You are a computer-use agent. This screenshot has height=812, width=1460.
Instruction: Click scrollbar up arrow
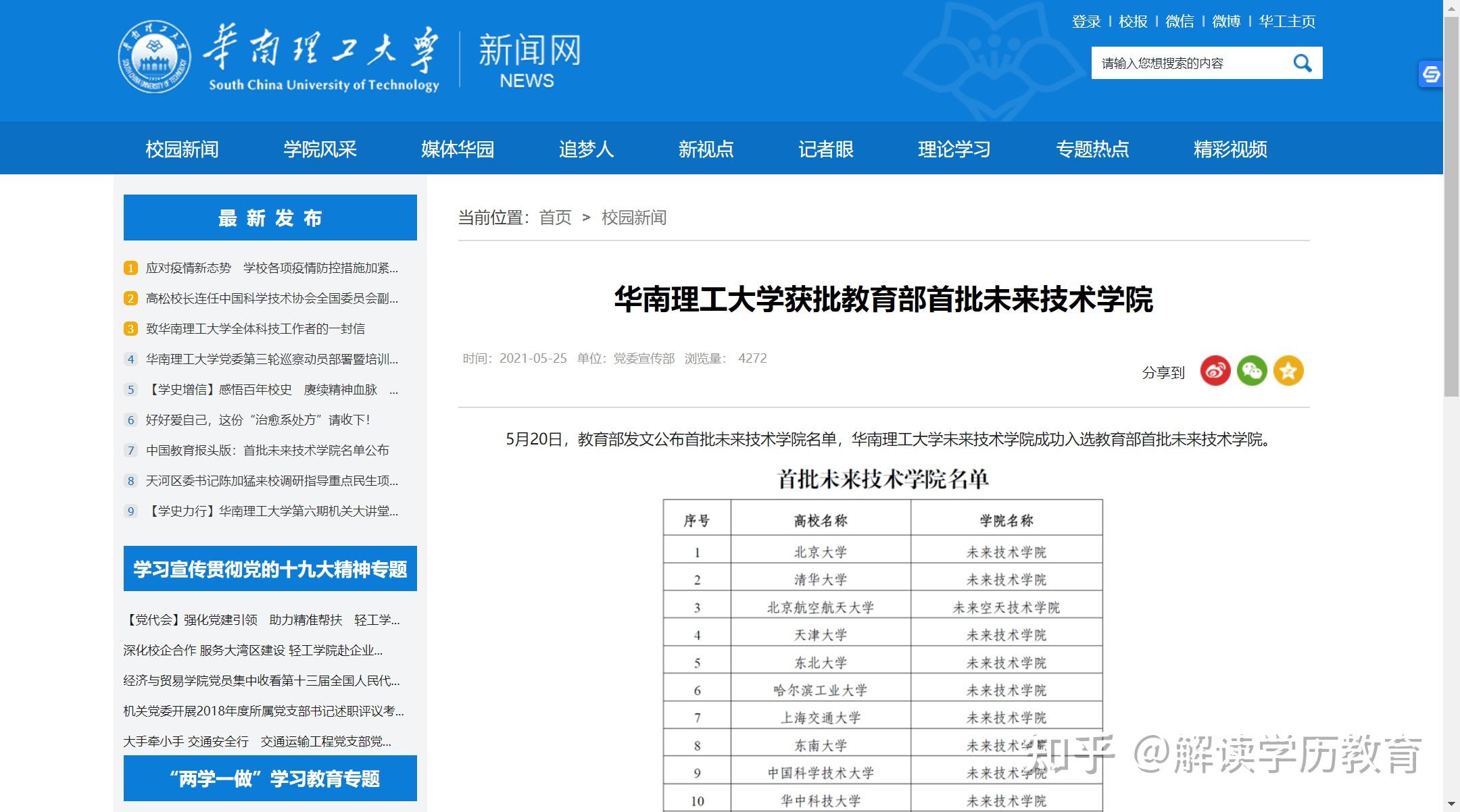click(1451, 7)
